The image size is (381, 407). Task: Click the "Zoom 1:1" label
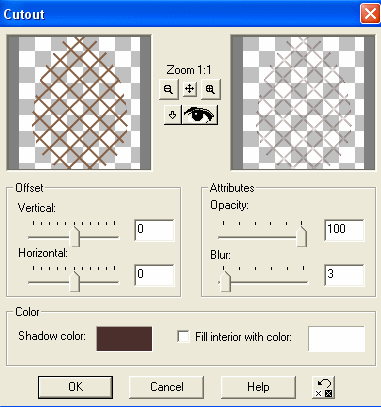coord(189,70)
